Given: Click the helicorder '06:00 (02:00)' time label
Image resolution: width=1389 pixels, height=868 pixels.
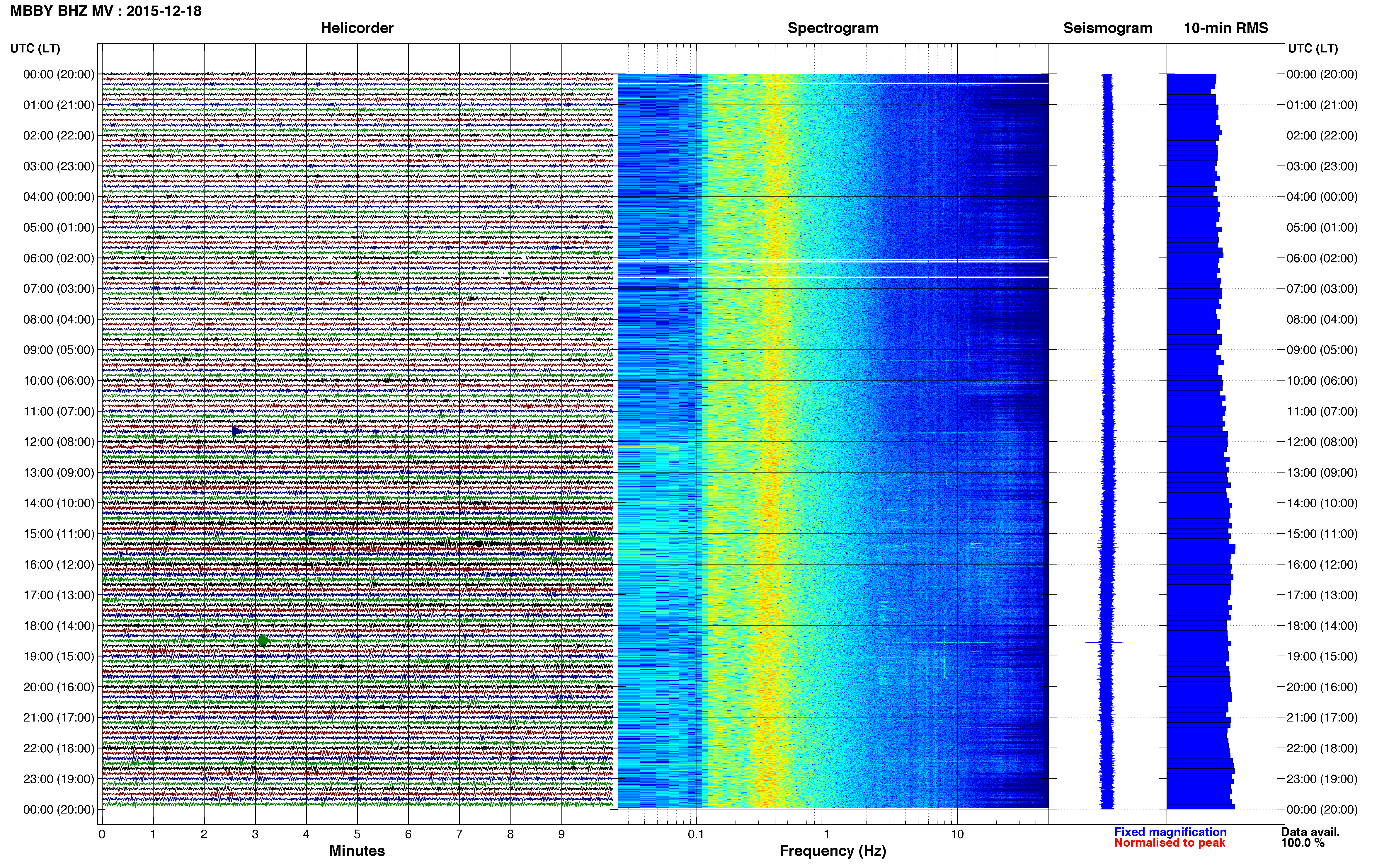Looking at the screenshot, I should (x=59, y=258).
